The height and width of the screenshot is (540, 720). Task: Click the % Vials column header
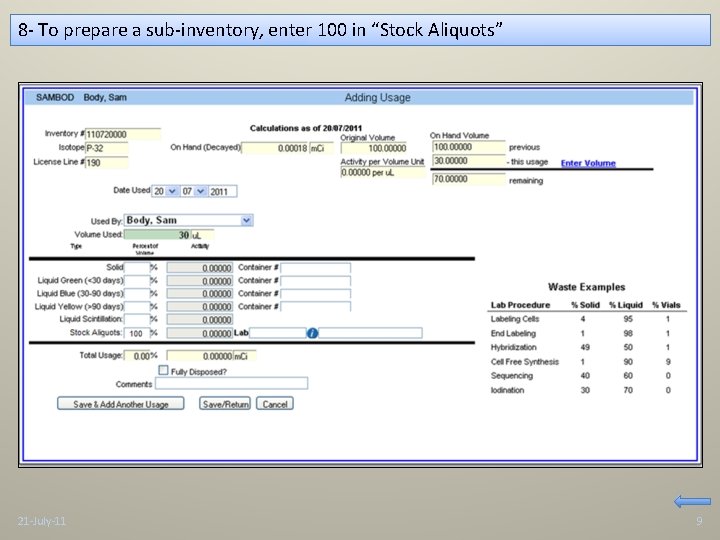pyautogui.click(x=666, y=305)
